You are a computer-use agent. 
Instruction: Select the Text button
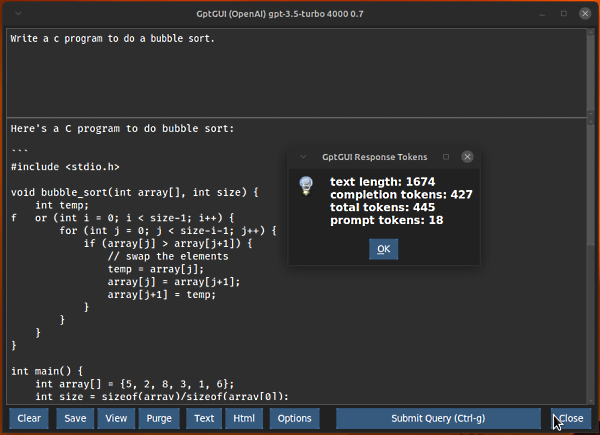204,419
